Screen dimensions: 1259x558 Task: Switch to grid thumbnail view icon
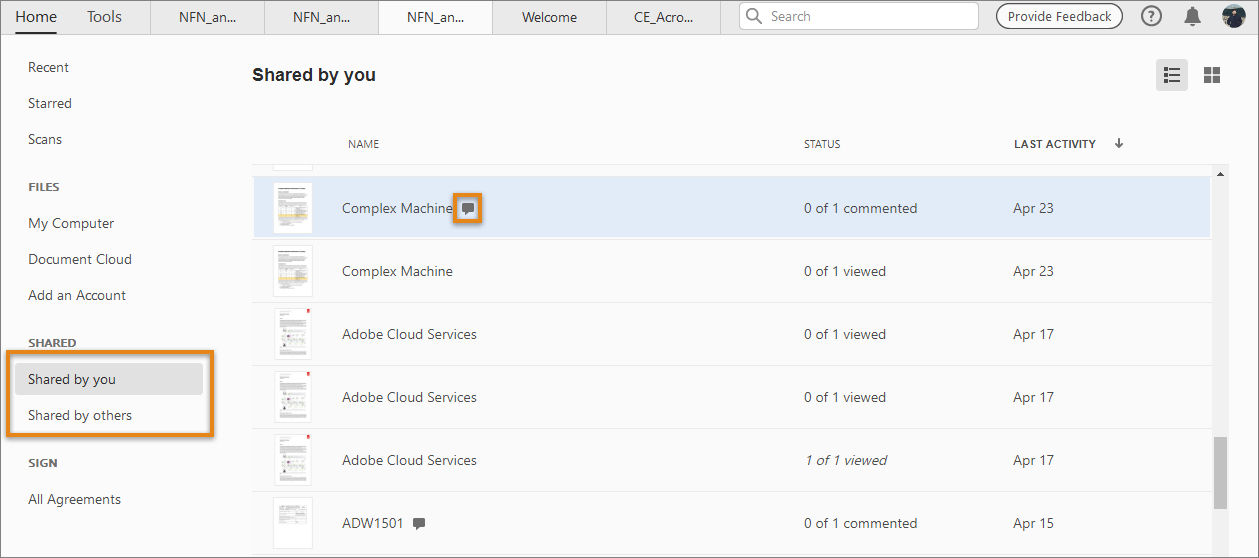1212,75
